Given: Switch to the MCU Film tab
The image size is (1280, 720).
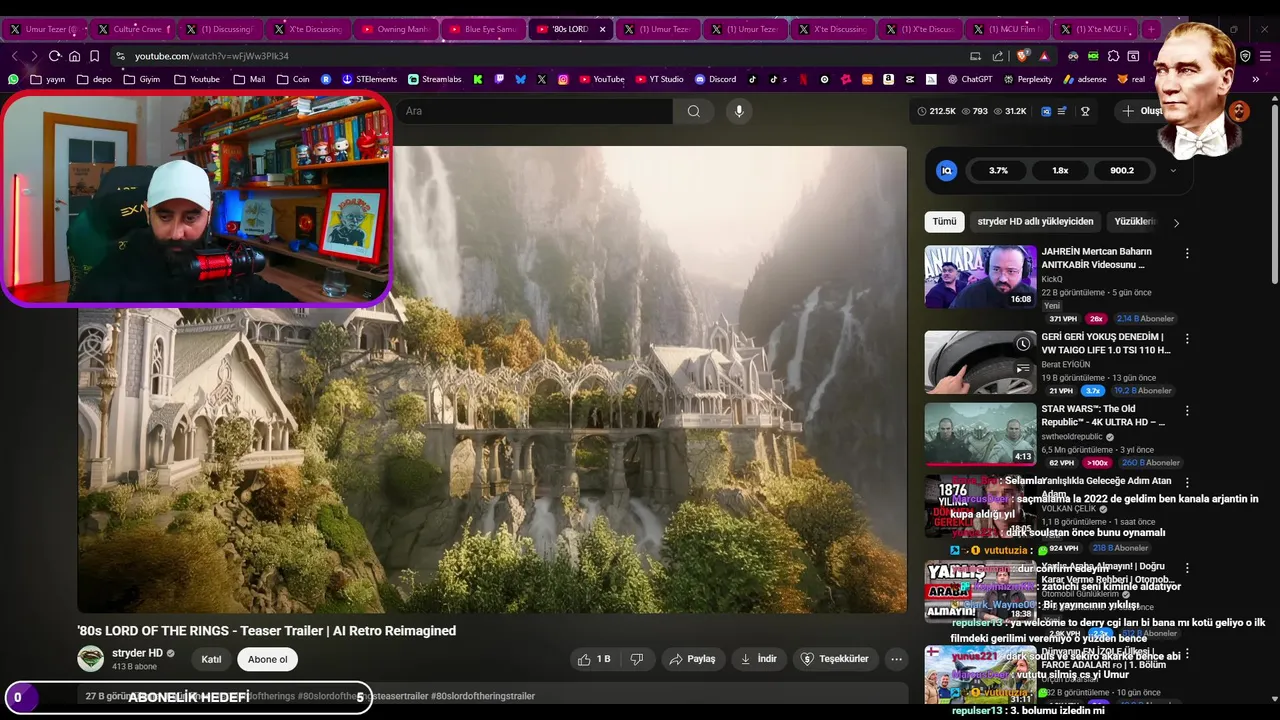Looking at the screenshot, I should pos(1010,29).
